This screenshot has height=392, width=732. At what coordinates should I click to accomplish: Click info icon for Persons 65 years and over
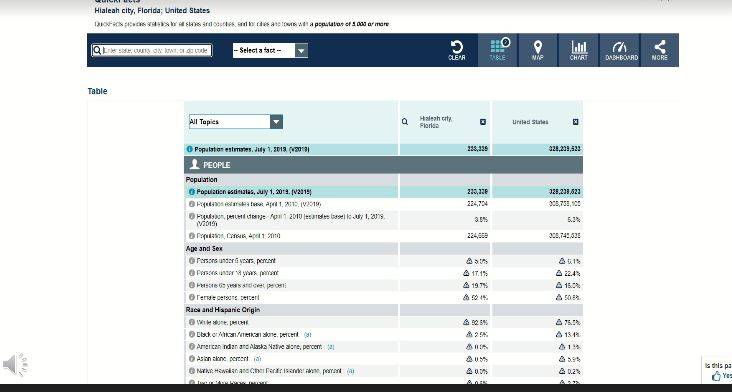coord(192,285)
